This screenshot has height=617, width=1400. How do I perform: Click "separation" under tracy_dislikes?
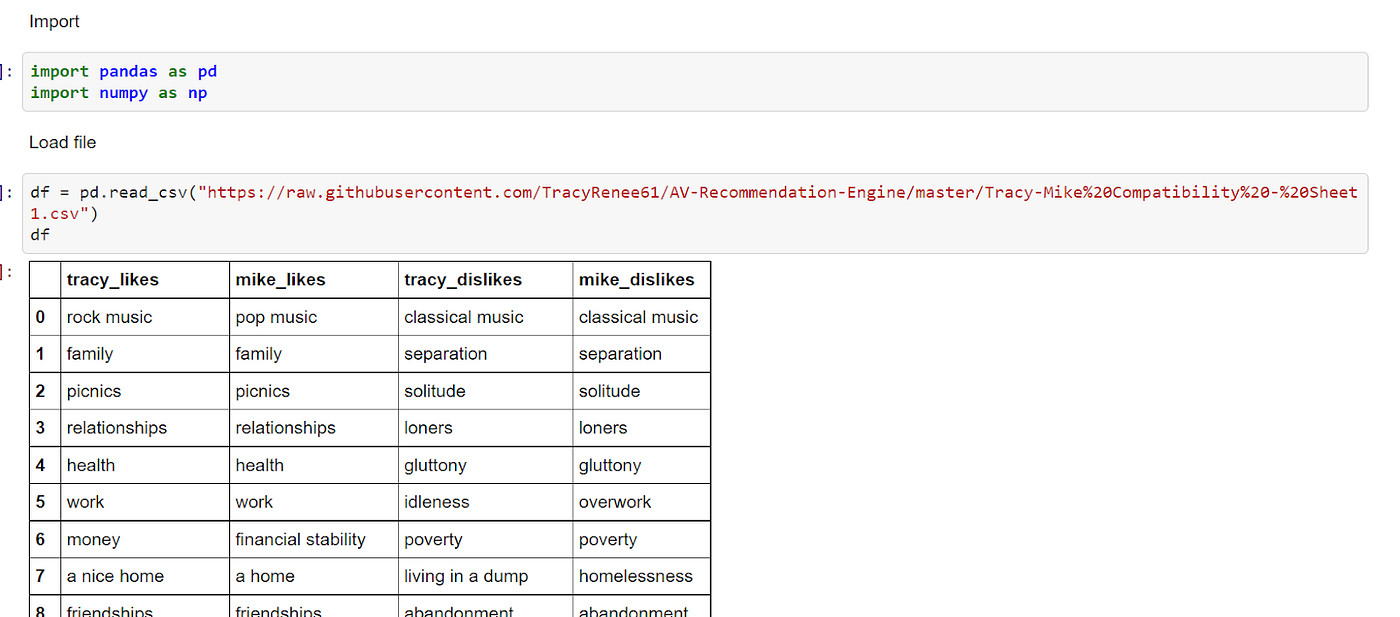(446, 354)
